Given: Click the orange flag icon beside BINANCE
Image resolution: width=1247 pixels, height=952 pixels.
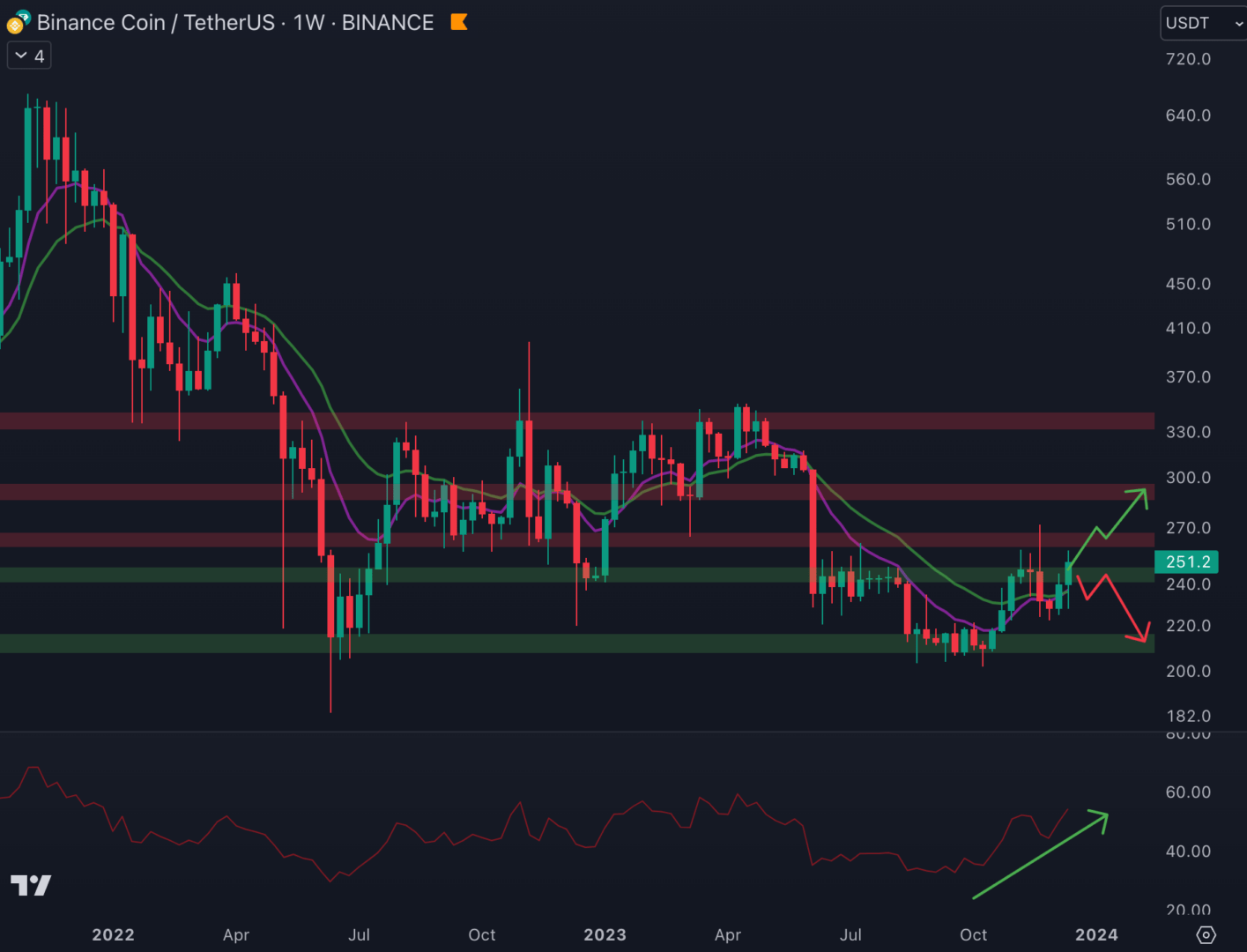Looking at the screenshot, I should click(x=458, y=22).
